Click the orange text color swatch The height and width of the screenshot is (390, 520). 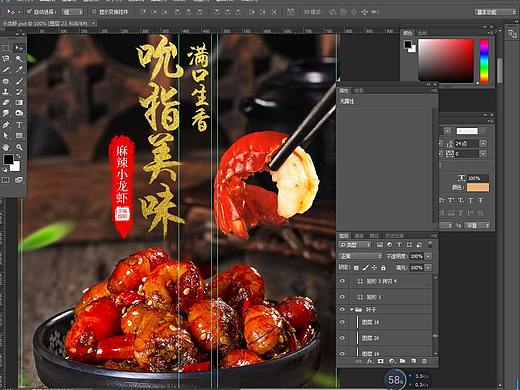pyautogui.click(x=478, y=187)
